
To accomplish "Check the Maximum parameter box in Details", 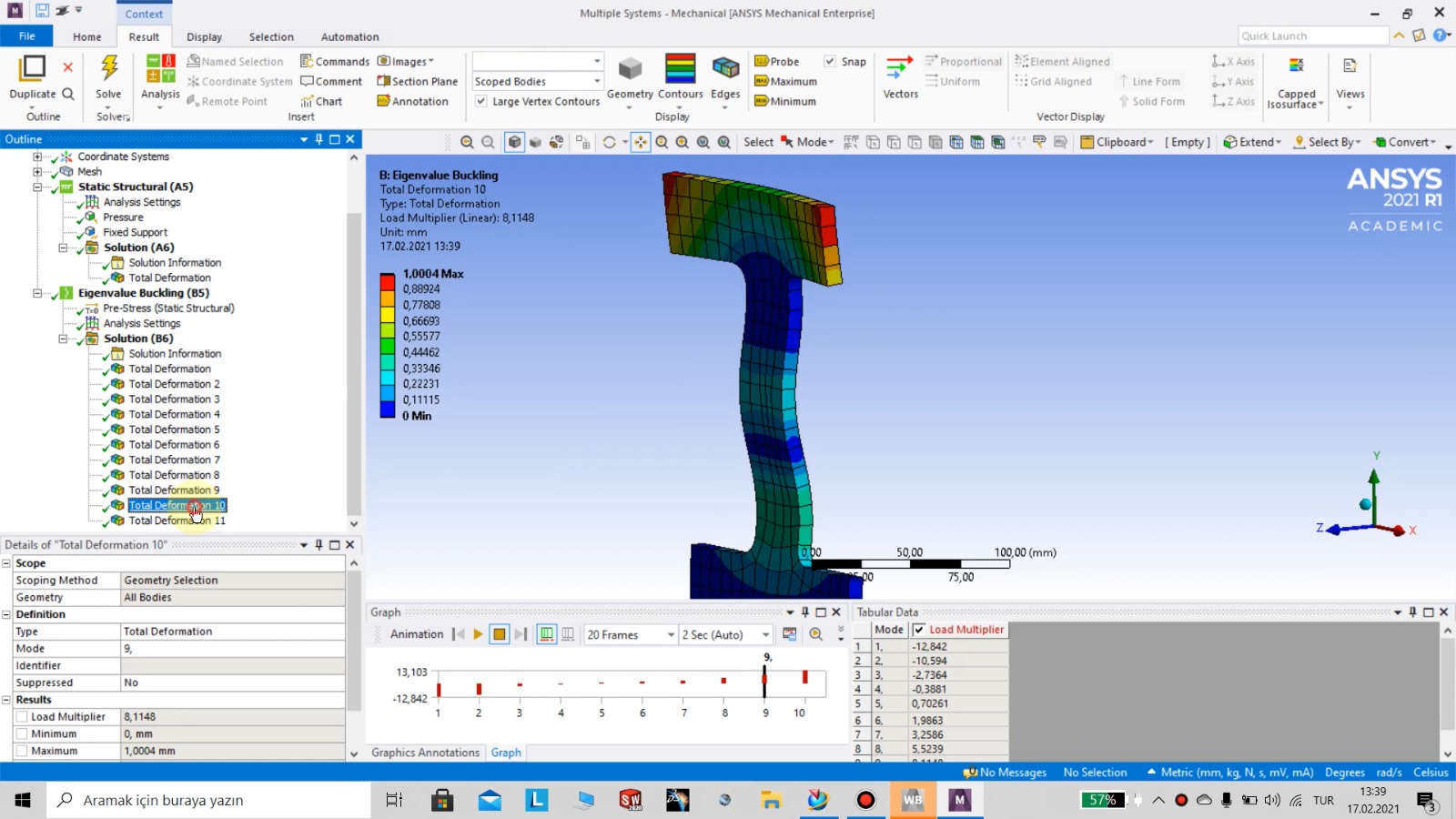I will (x=22, y=751).
